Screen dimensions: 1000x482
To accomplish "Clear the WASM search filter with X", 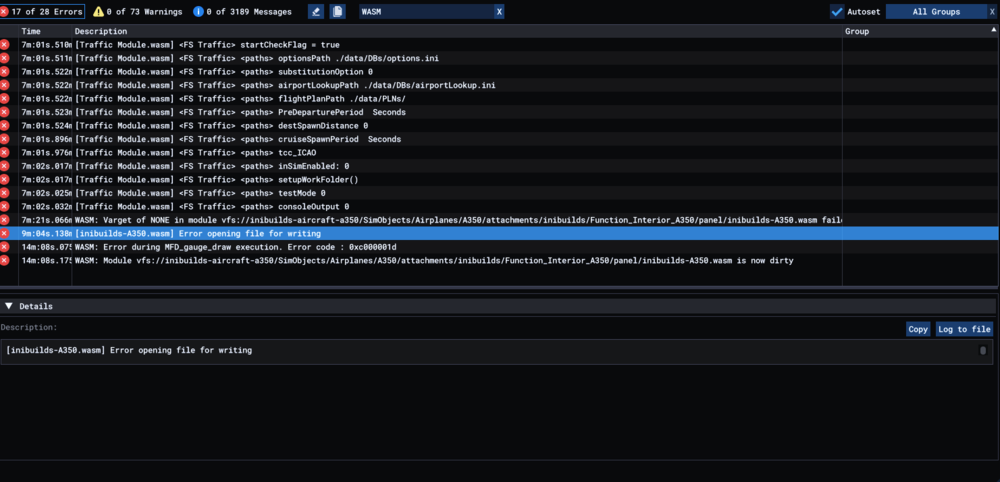I will pyautogui.click(x=499, y=12).
